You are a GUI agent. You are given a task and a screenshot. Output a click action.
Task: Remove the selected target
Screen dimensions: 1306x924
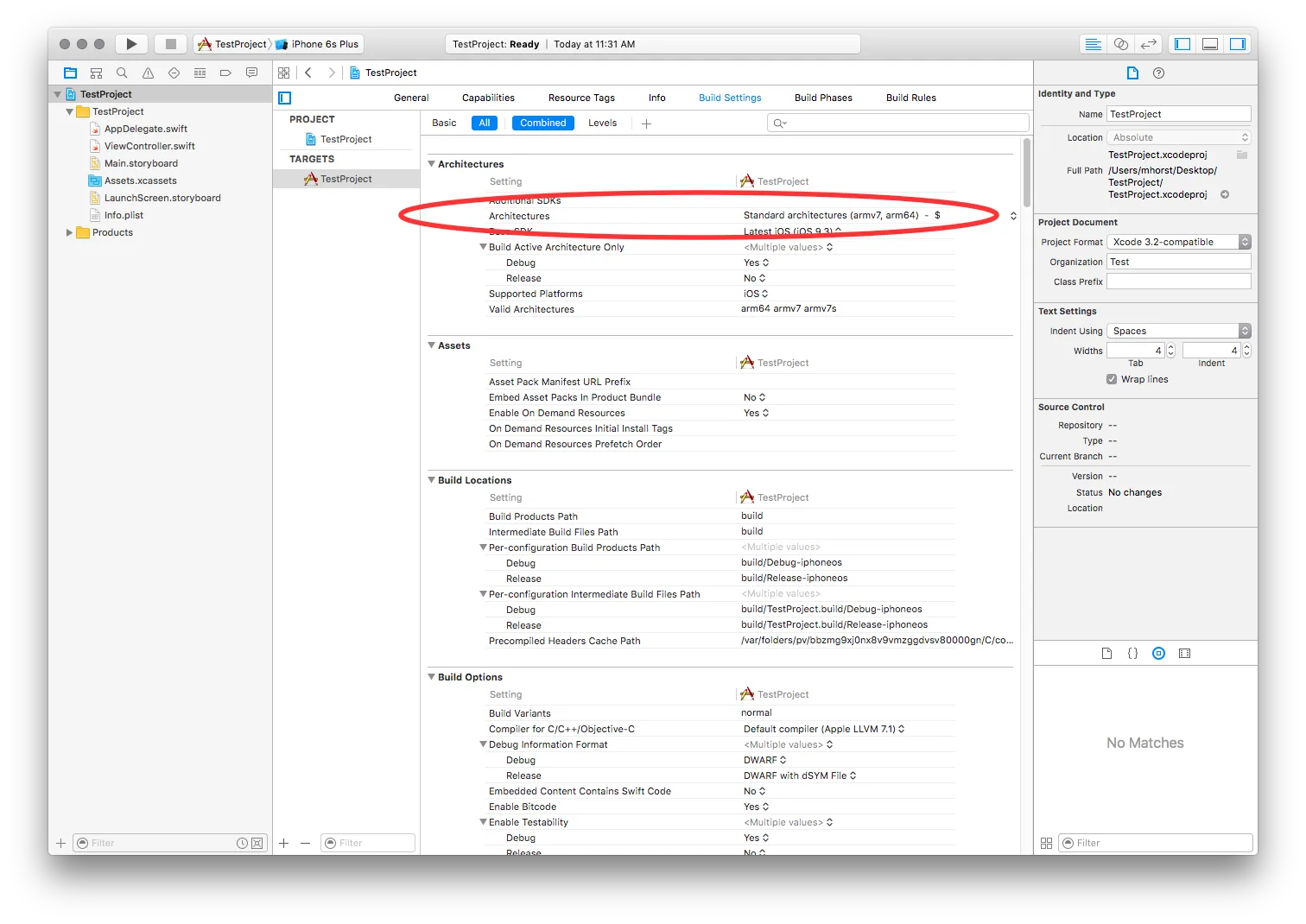(305, 844)
